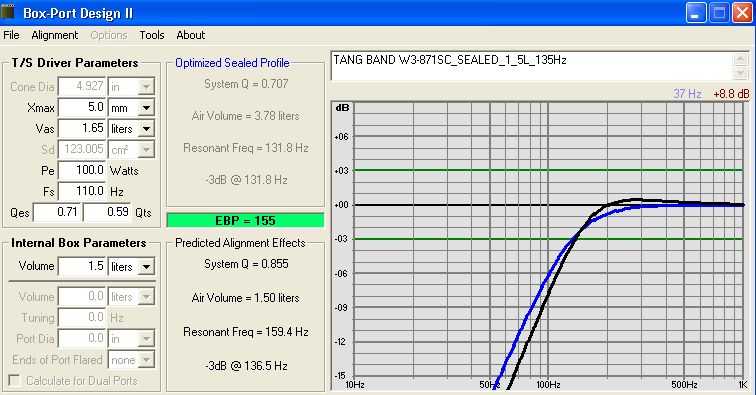Image resolution: width=756 pixels, height=395 pixels.
Task: Expand the Port Dia unit dropdown
Action: 146,339
